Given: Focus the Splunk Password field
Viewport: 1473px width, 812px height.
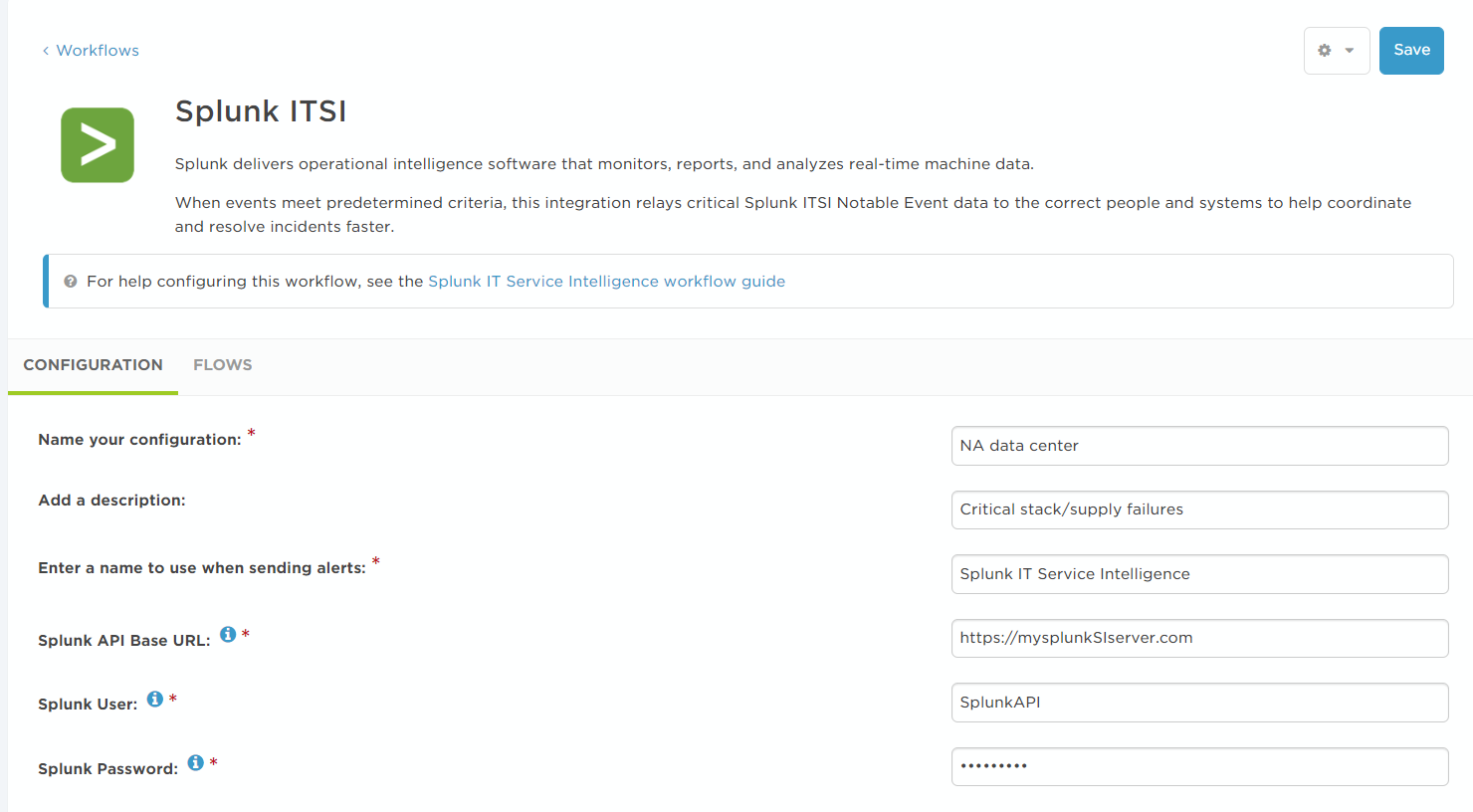Looking at the screenshot, I should coord(1199,766).
